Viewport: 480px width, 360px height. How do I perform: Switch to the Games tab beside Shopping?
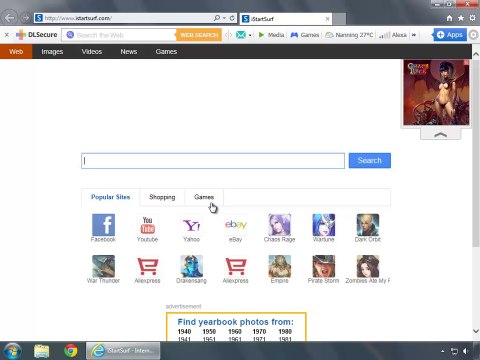204,197
